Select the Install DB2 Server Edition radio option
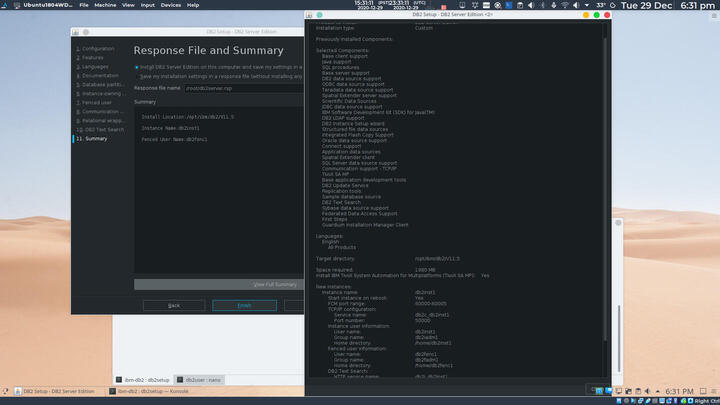The width and height of the screenshot is (720, 405). pos(137,67)
